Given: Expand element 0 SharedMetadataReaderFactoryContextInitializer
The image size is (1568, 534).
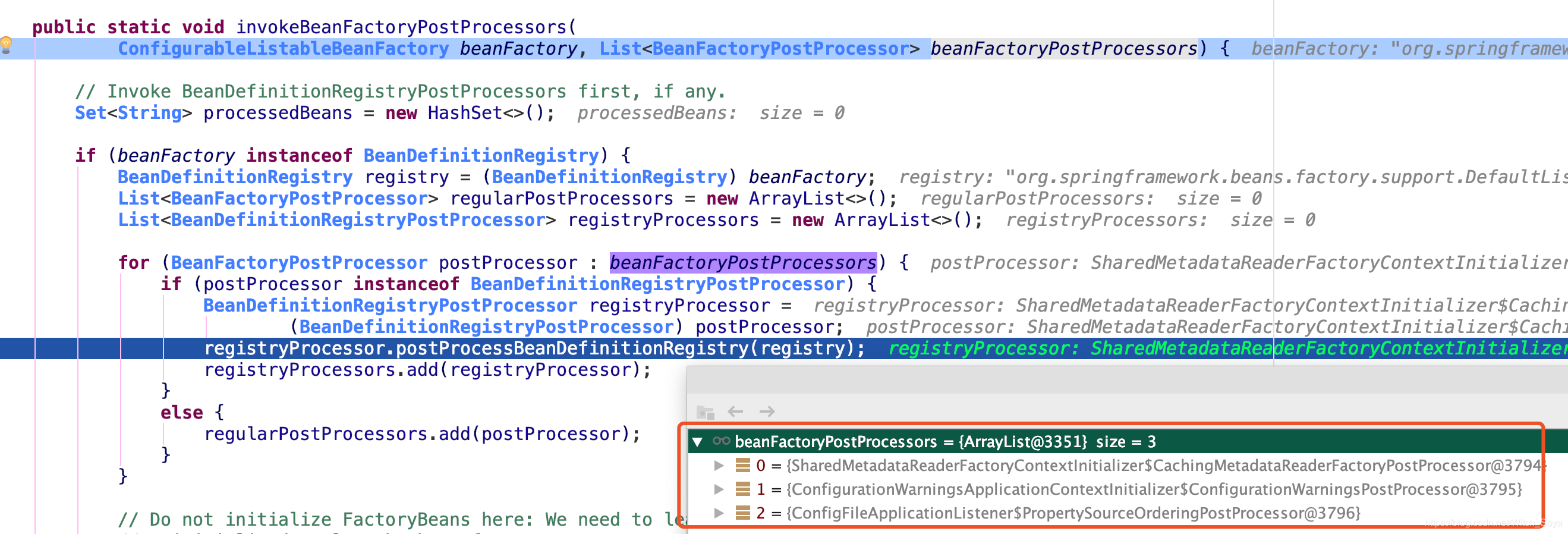Looking at the screenshot, I should coord(719,466).
